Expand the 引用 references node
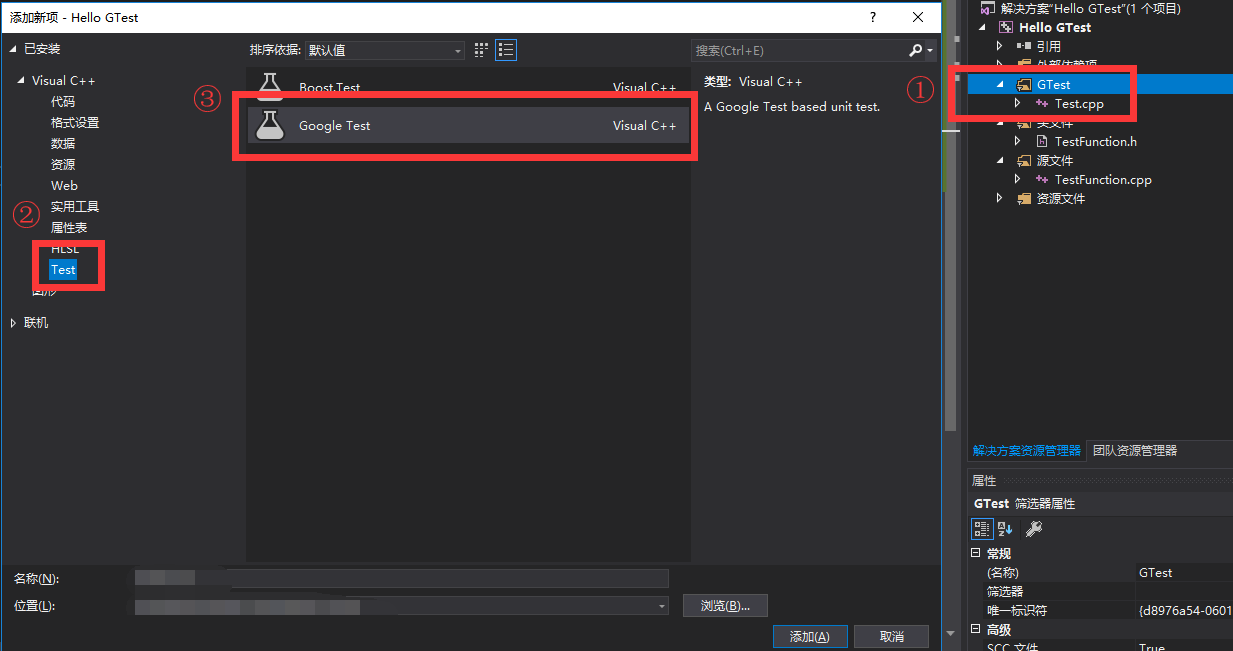 pos(999,46)
